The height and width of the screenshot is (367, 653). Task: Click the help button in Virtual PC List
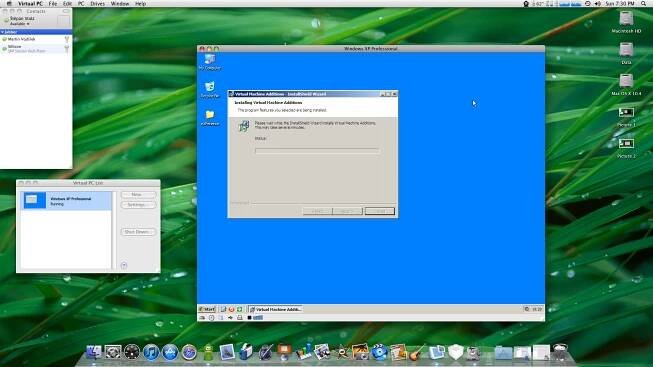[124, 265]
